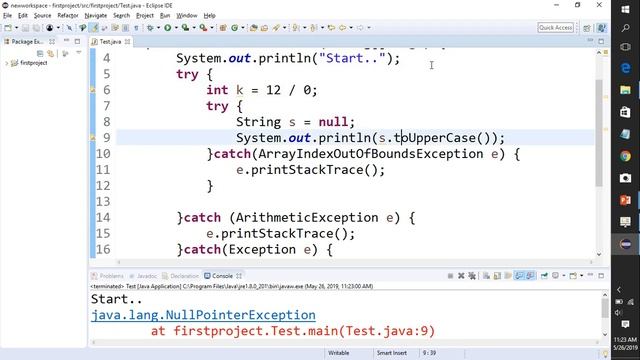Open the Open Console dropdown arrow

(582, 276)
